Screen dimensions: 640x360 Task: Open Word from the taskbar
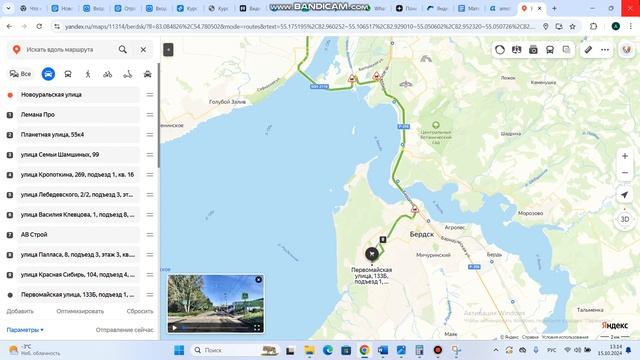[x=382, y=350]
